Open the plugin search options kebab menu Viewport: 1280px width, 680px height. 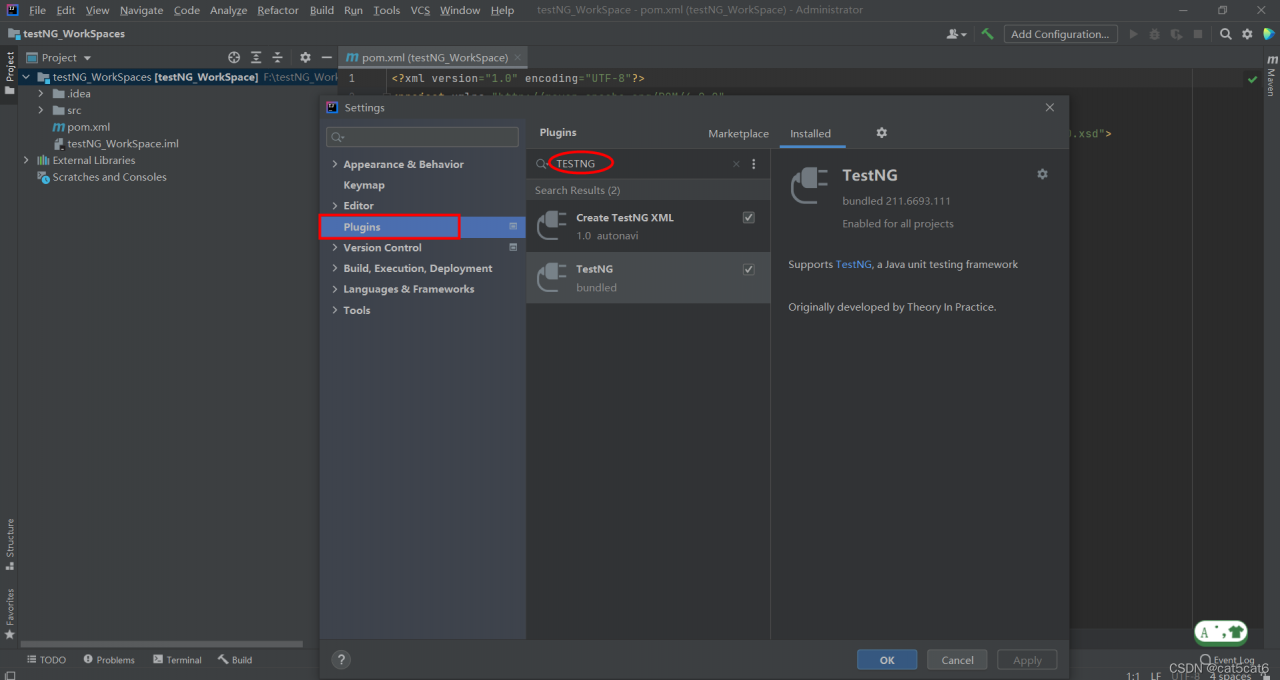[x=754, y=164]
